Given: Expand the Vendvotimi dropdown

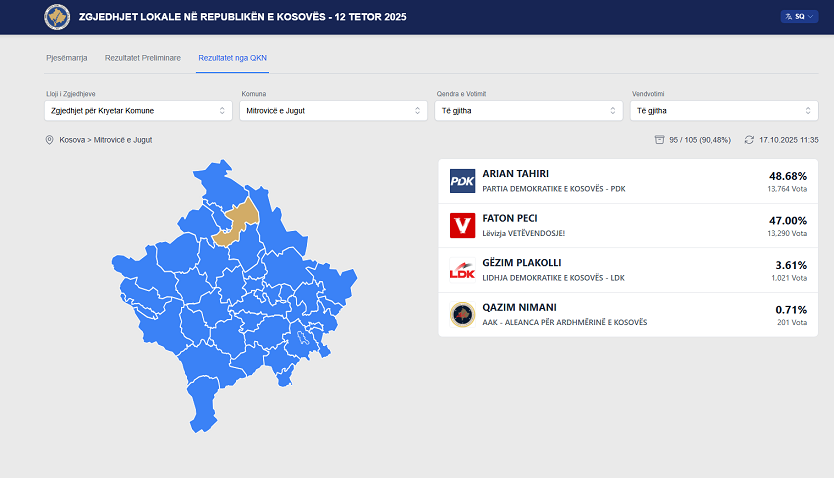Looking at the screenshot, I should [724, 110].
